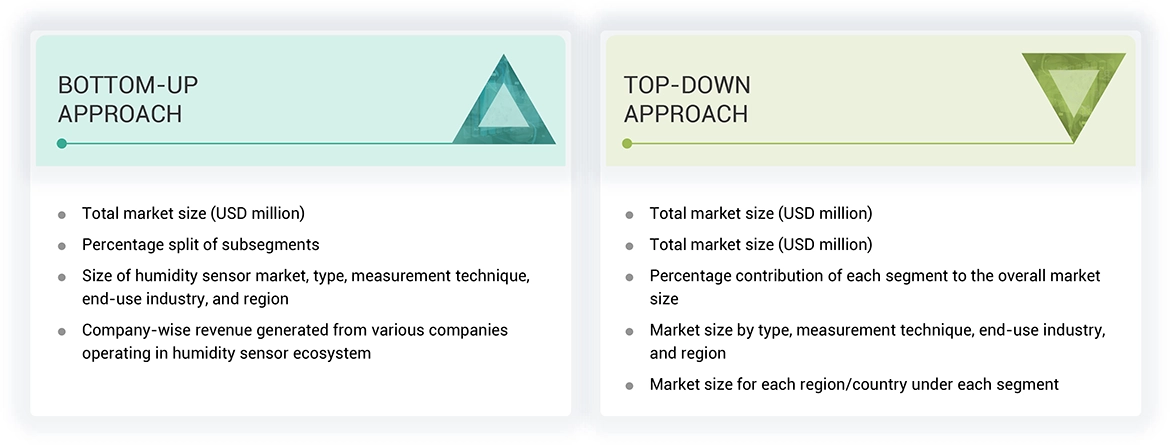
Task: Click the bullet beside "Percentage split of subsegments"
Action: pos(62,245)
